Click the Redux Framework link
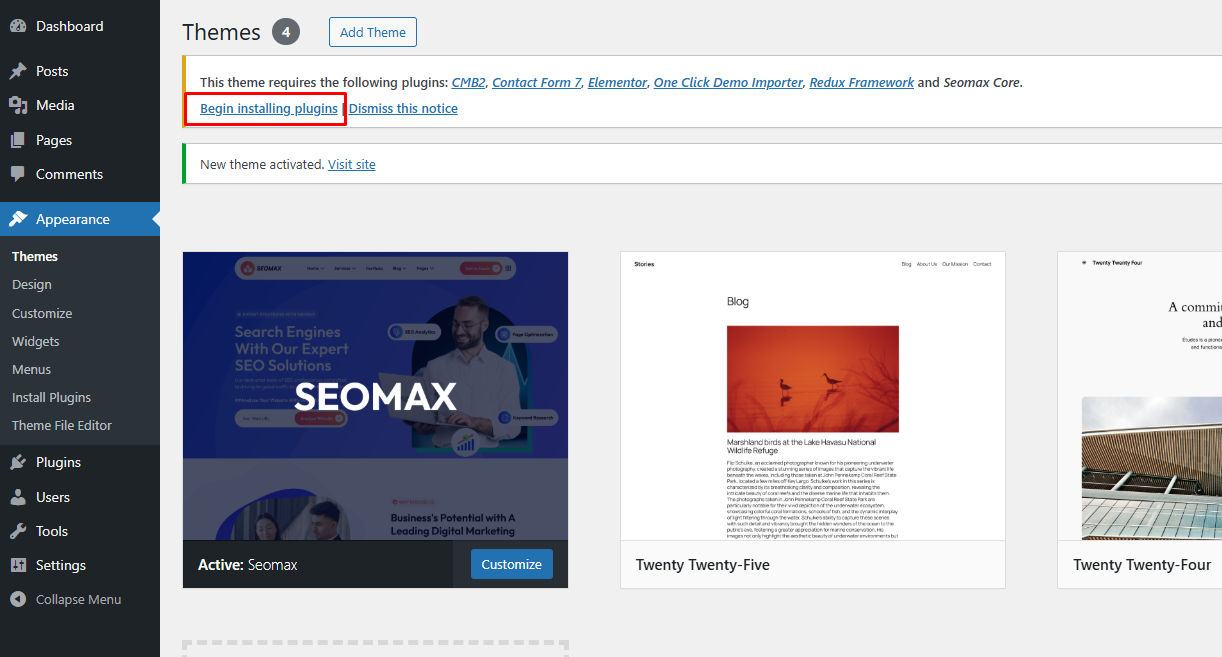Screen dimensions: 1222x657 (862, 83)
